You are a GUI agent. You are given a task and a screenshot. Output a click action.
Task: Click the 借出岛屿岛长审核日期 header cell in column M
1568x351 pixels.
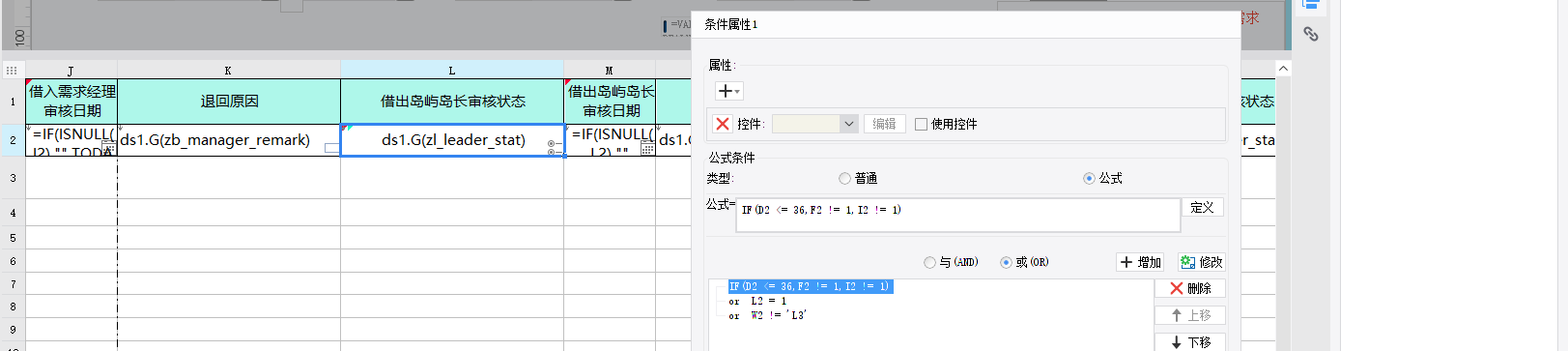click(610, 102)
